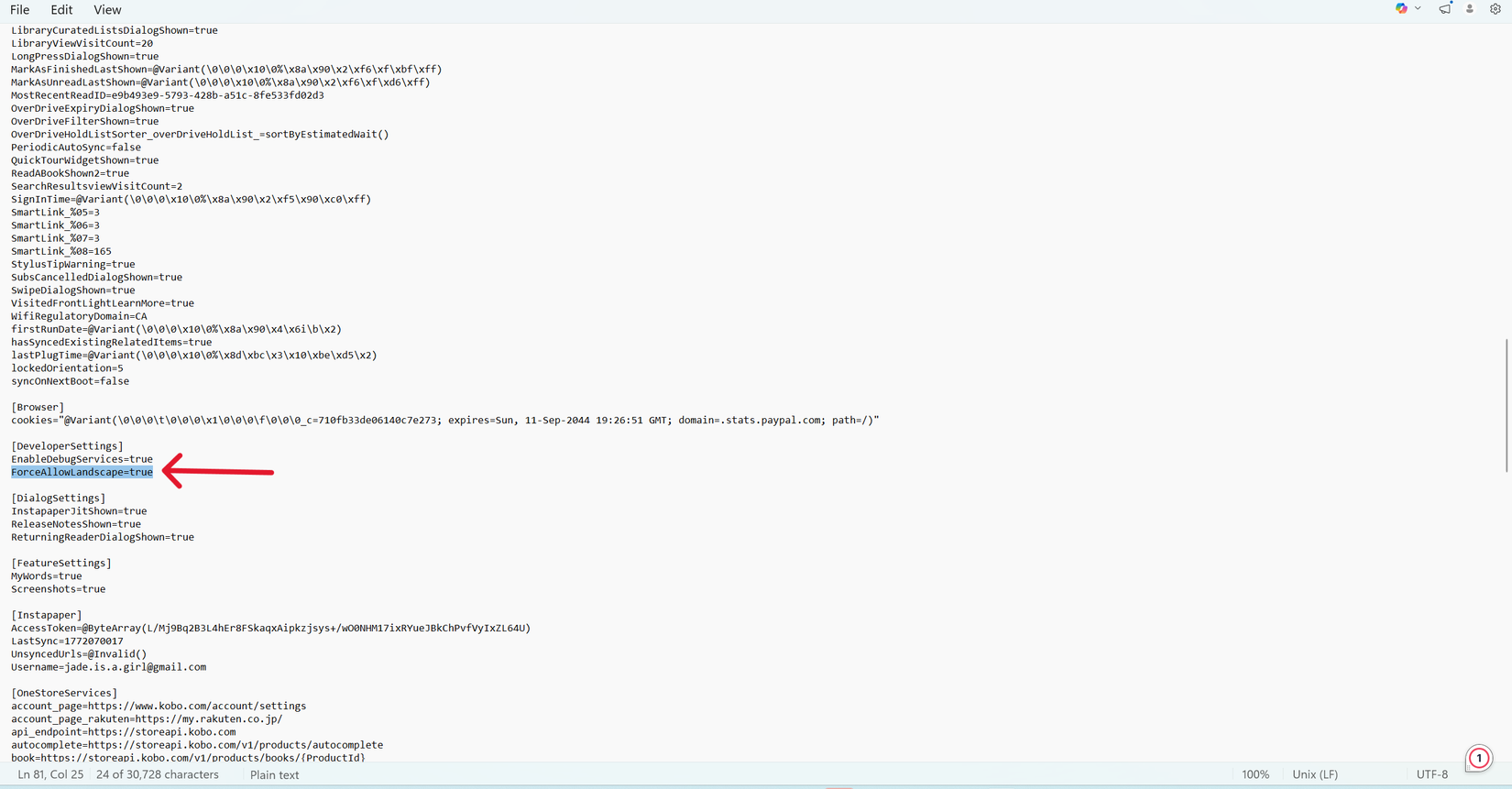1512x789 pixels.
Task: Expand the Copilot dropdown chevron
Action: pyautogui.click(x=1418, y=9)
